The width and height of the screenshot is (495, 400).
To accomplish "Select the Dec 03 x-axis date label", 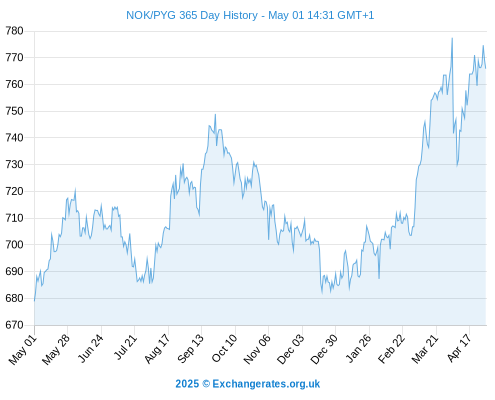I will point(290,349).
